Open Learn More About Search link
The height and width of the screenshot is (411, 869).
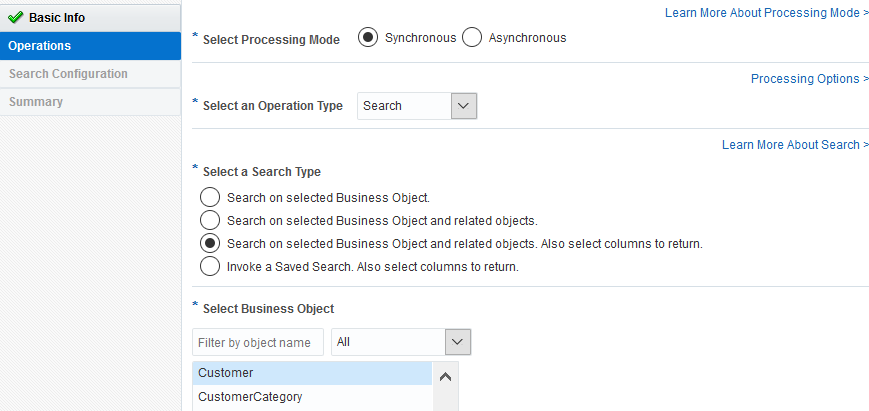pos(795,145)
